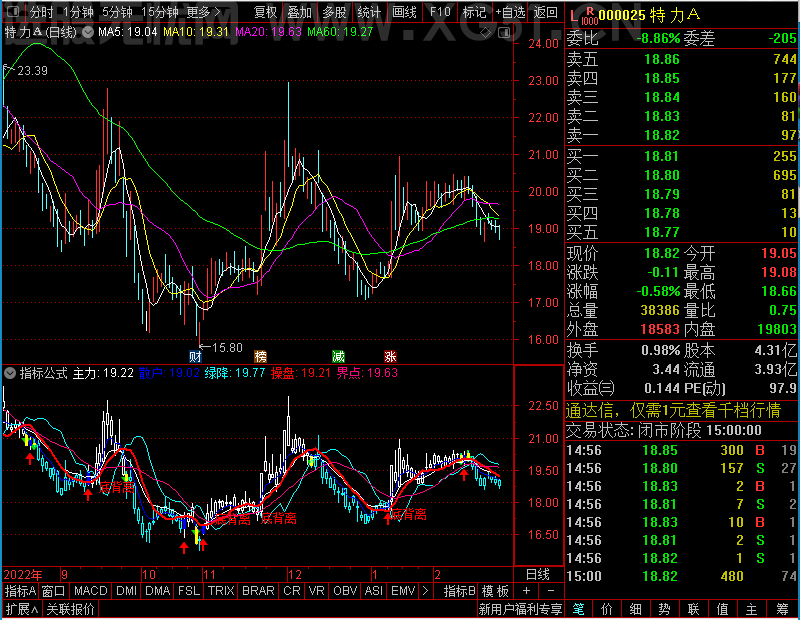Select the 5分钟 period
Screen dimensions: 800x620
pos(117,11)
